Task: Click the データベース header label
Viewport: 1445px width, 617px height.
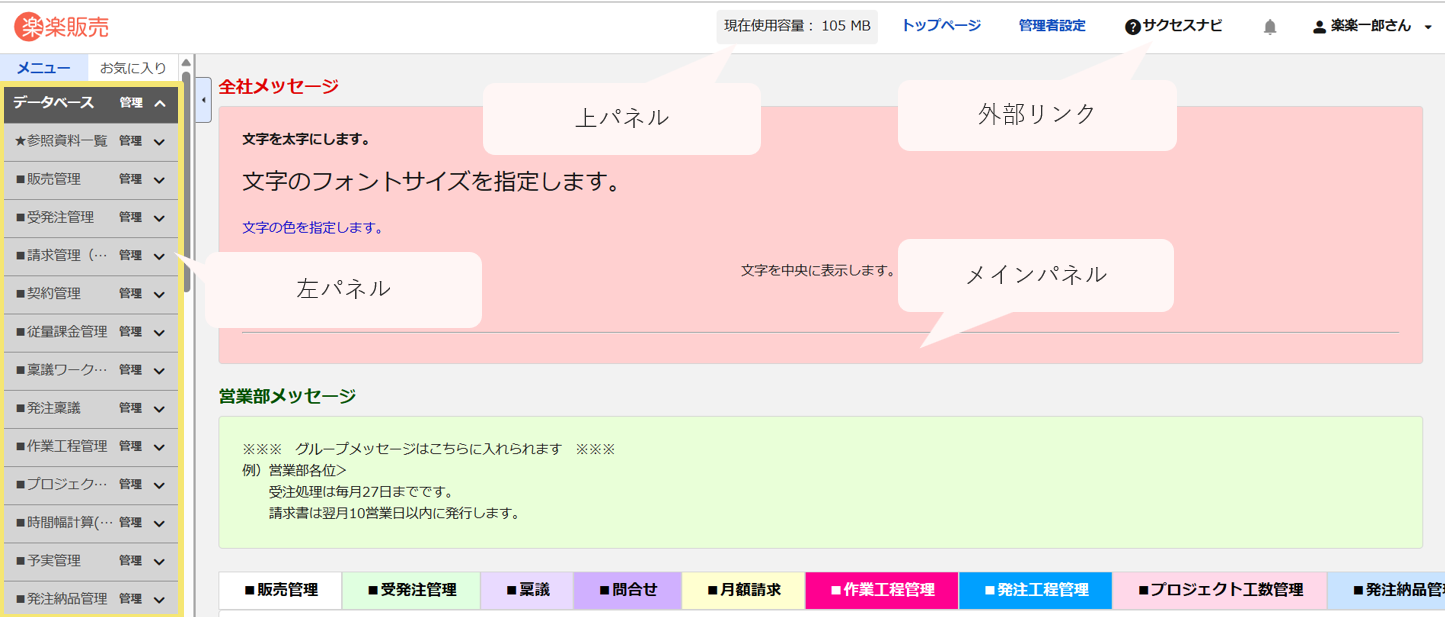Action: click(53, 103)
